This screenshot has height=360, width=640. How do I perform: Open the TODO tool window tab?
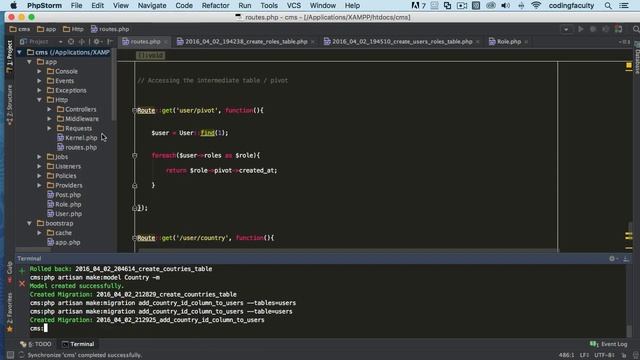coord(36,344)
